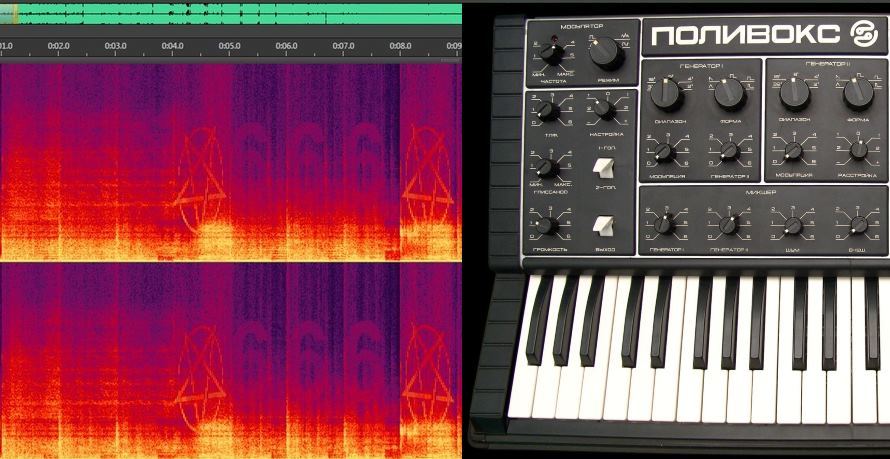The width and height of the screenshot is (890, 459).
Task: Click the Настройка tuning knob
Action: [604, 110]
